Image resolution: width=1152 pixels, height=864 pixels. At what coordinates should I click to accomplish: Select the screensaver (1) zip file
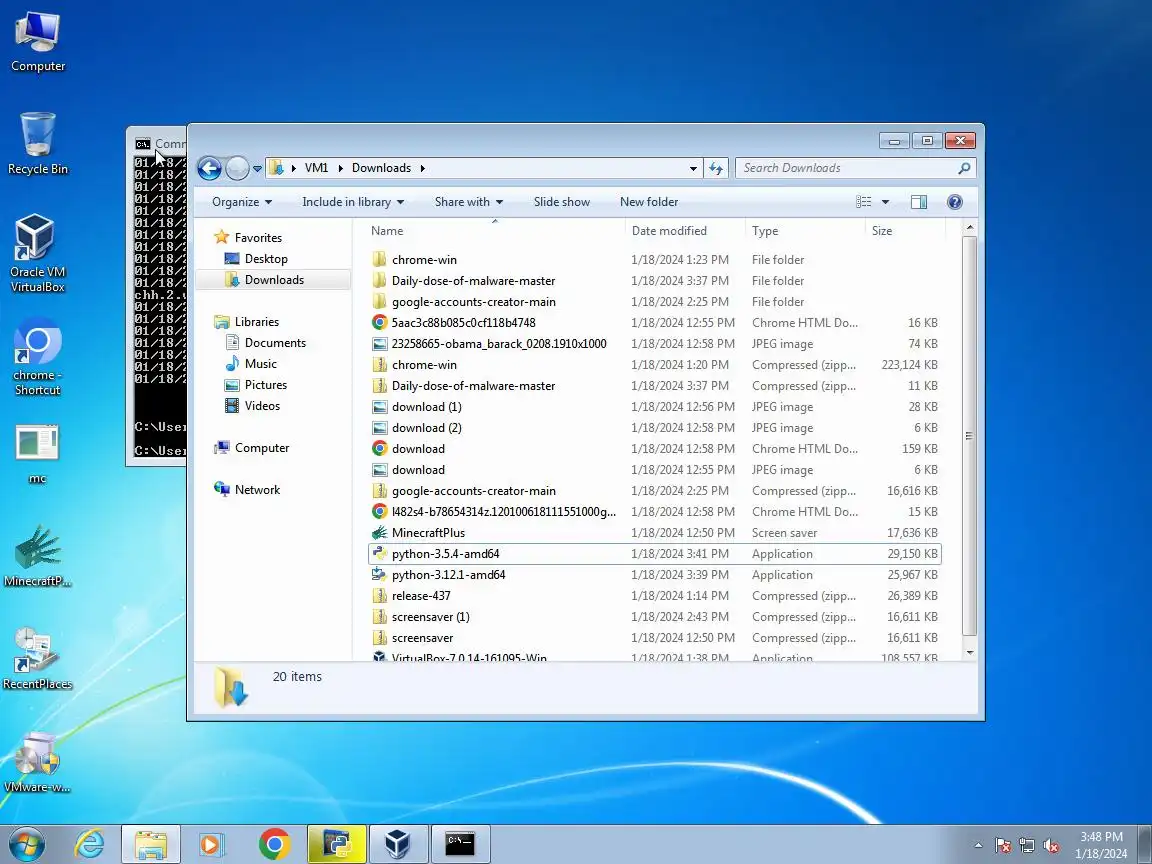pos(654,617)
